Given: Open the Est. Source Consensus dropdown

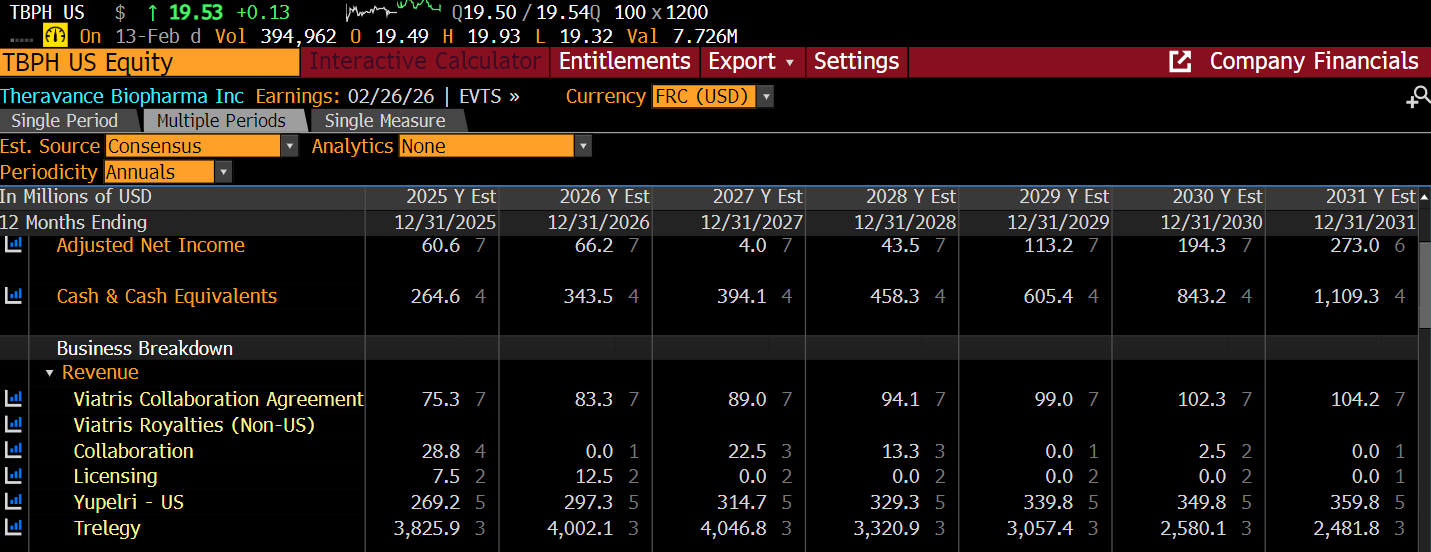Looking at the screenshot, I should pos(202,146).
